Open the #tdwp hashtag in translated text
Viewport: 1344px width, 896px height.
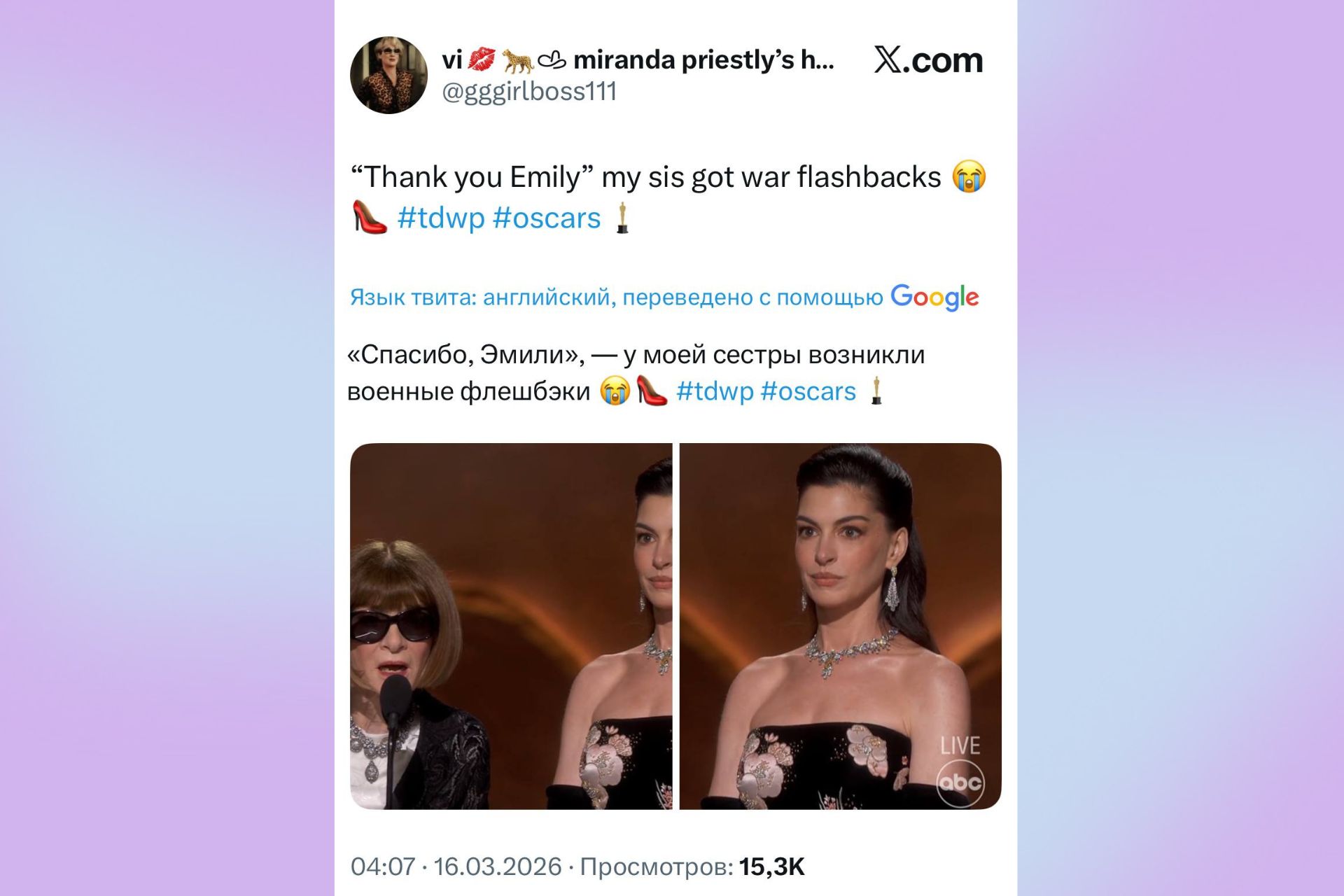click(715, 391)
